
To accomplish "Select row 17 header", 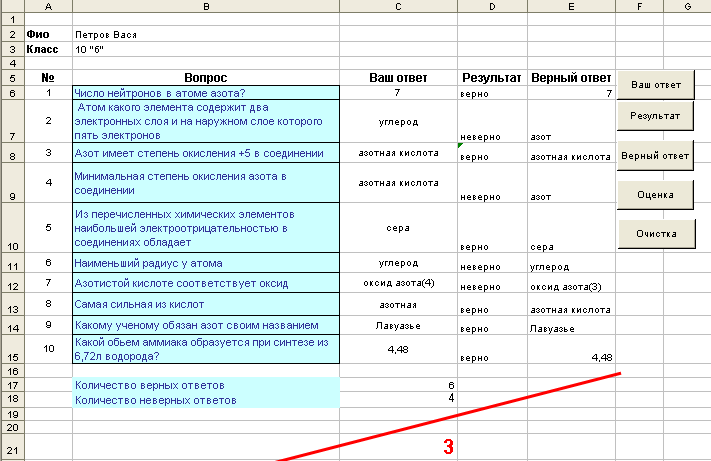I will click(12, 385).
